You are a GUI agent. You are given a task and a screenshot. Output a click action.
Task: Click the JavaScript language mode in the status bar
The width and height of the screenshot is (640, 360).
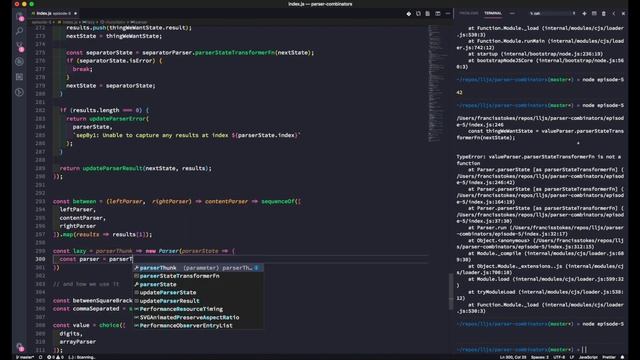(x=588, y=357)
